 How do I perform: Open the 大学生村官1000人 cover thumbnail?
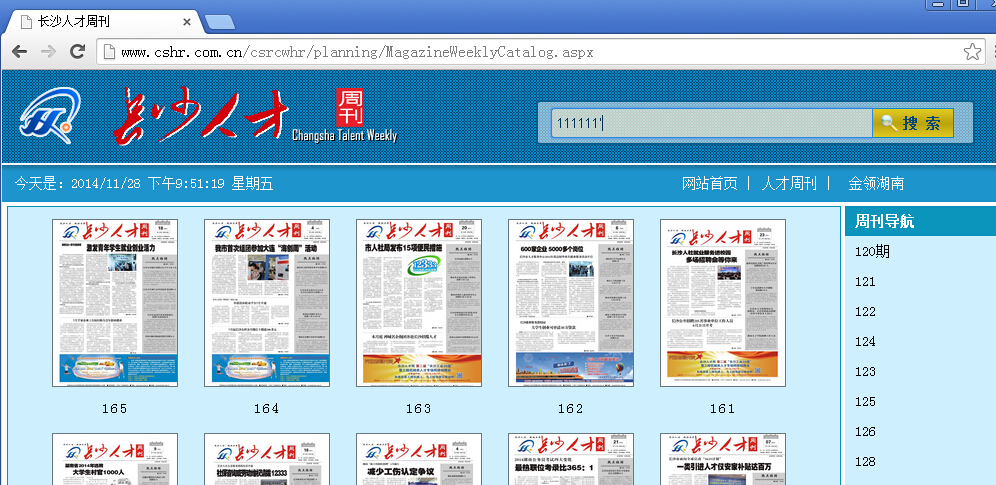(115, 459)
